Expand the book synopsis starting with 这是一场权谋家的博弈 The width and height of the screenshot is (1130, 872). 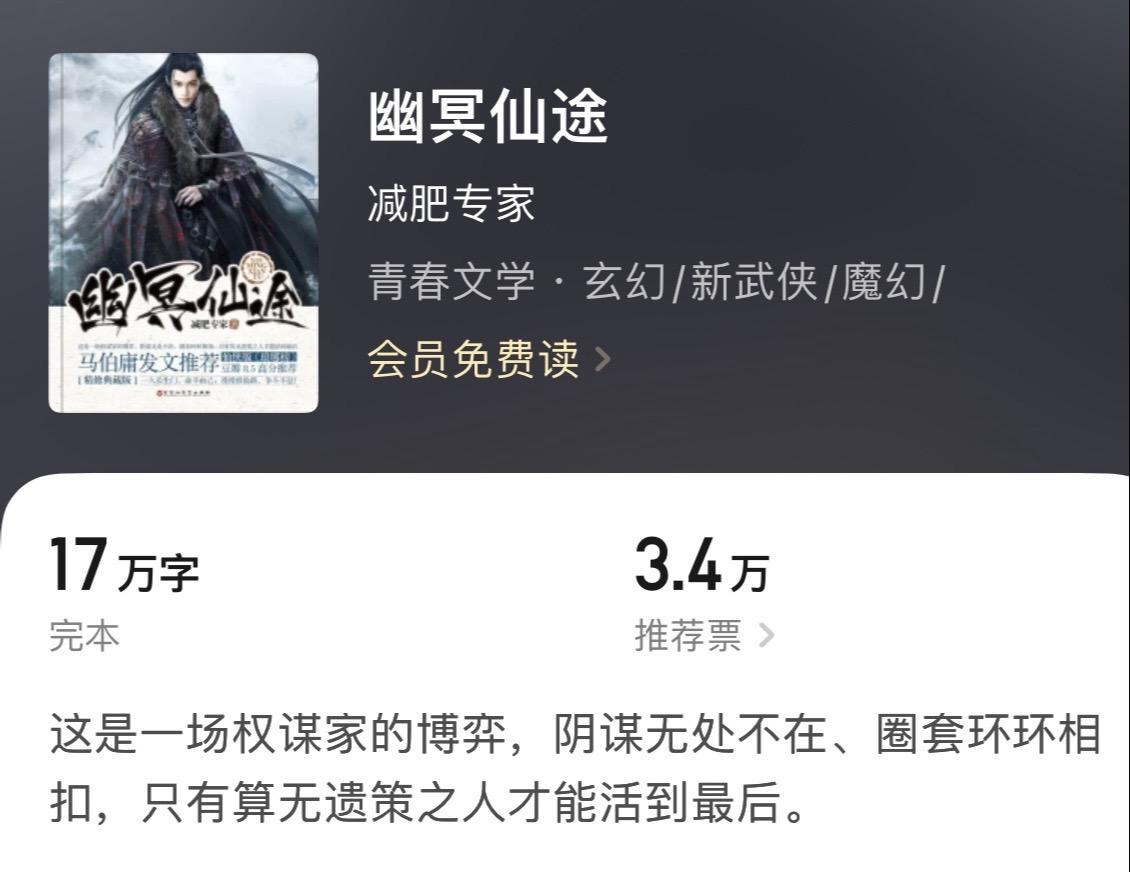tap(575, 768)
